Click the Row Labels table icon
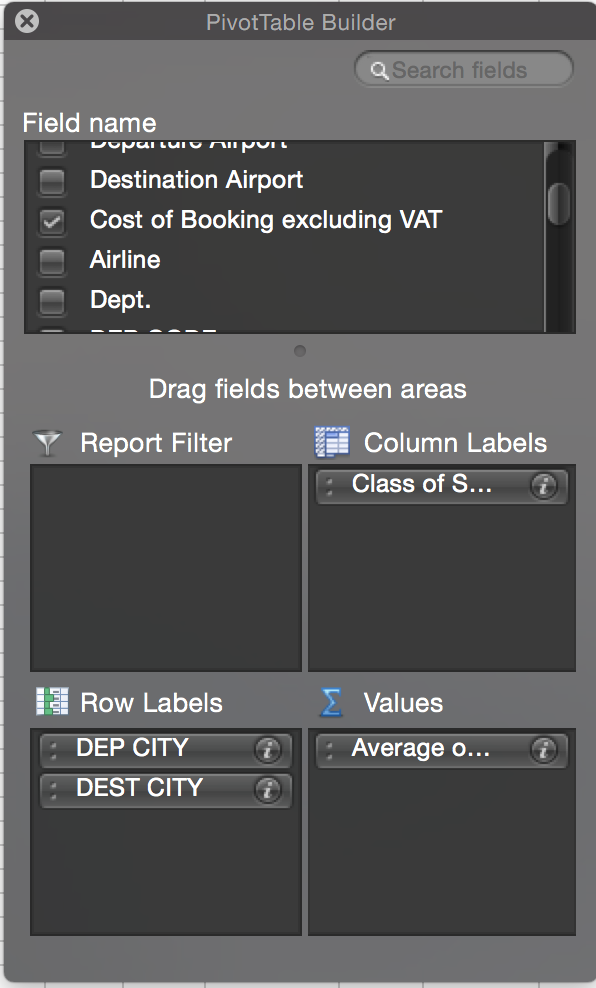 point(52,702)
